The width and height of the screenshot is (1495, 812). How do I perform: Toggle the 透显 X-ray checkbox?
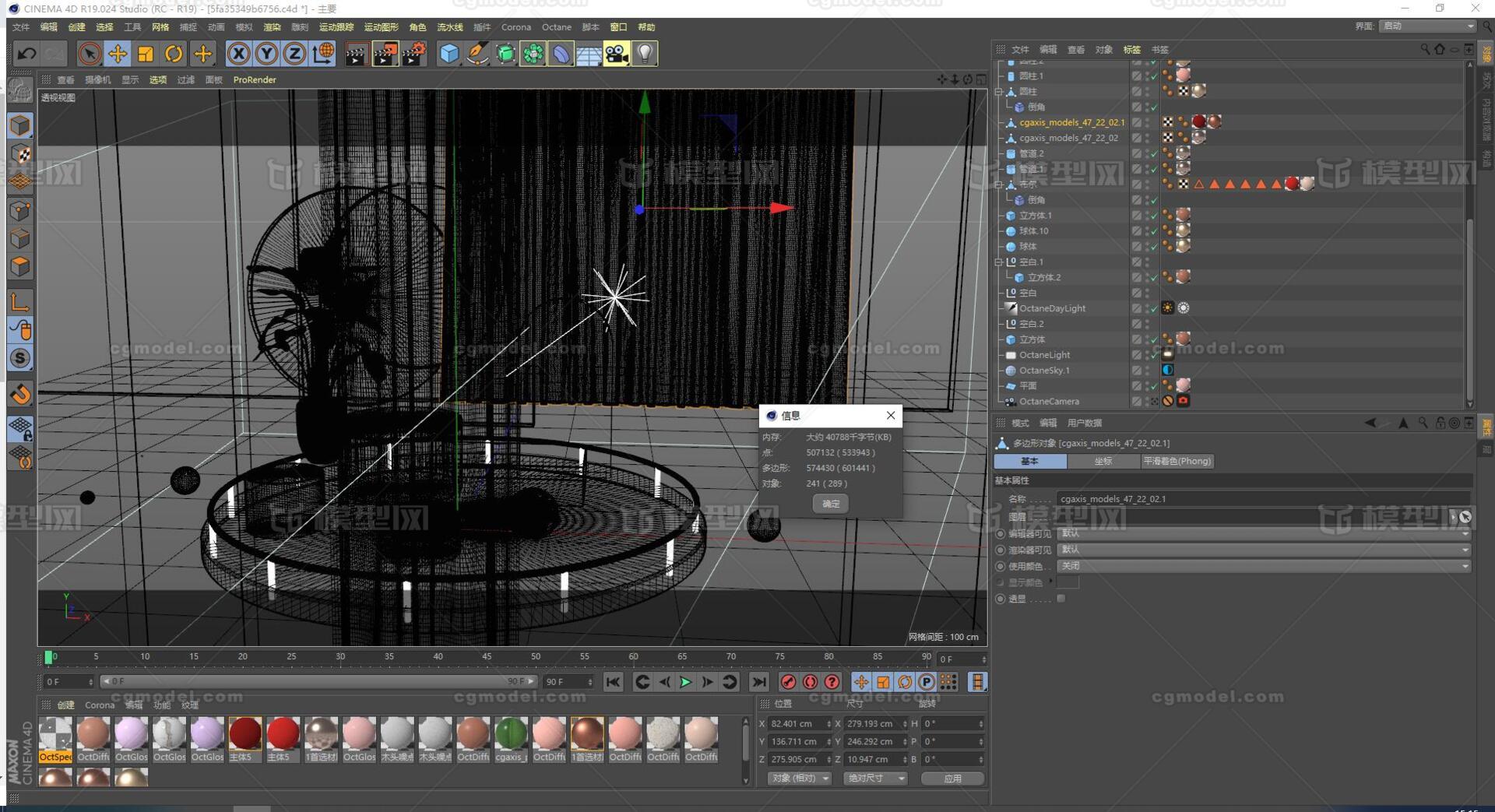(1061, 599)
